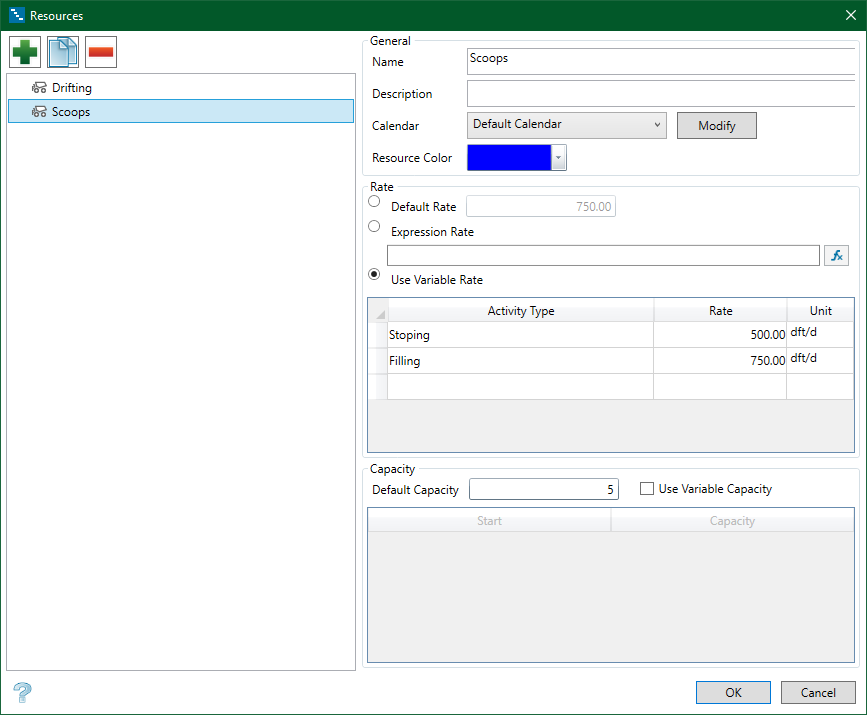This screenshot has width=867, height=715.
Task: Select the Scoops resource in the list
Action: coord(71,112)
